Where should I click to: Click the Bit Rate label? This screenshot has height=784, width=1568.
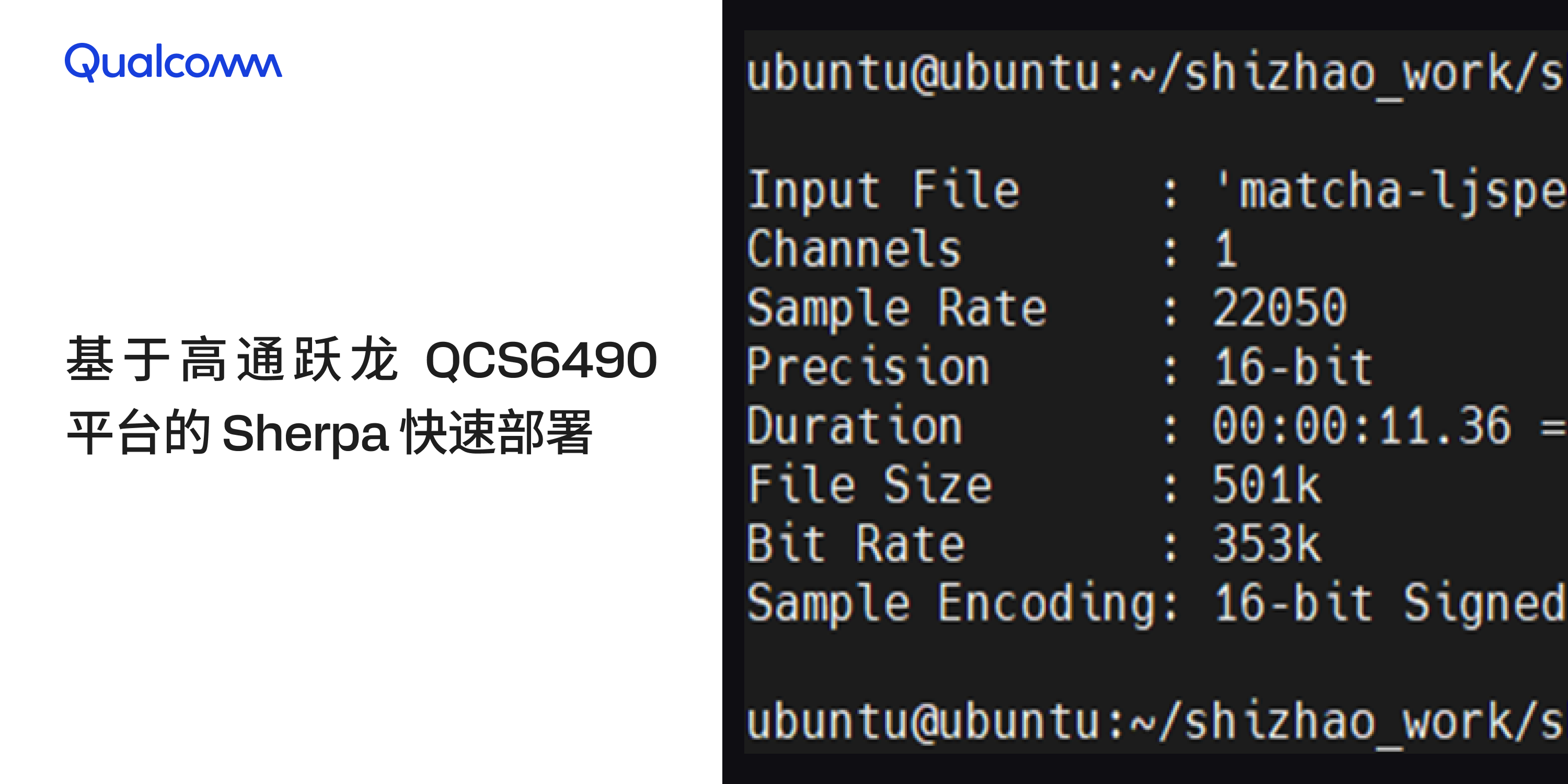855,543
